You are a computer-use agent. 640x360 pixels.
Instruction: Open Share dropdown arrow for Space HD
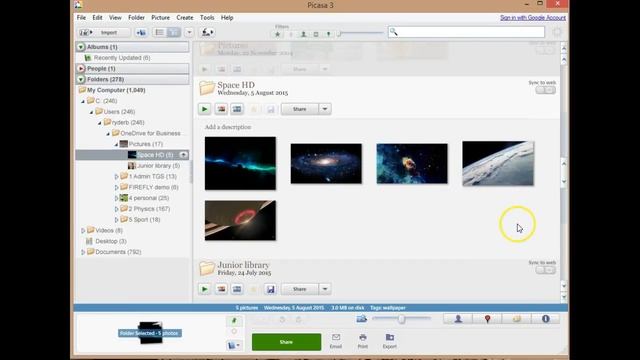325,109
